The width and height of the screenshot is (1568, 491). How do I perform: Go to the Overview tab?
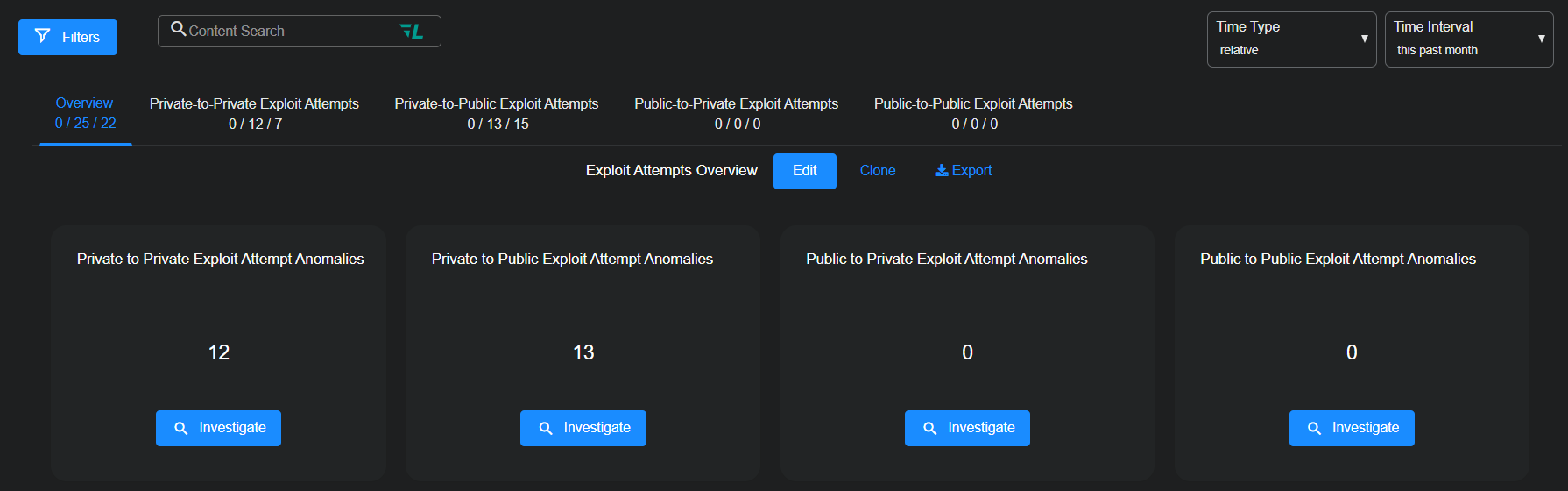coord(85,113)
